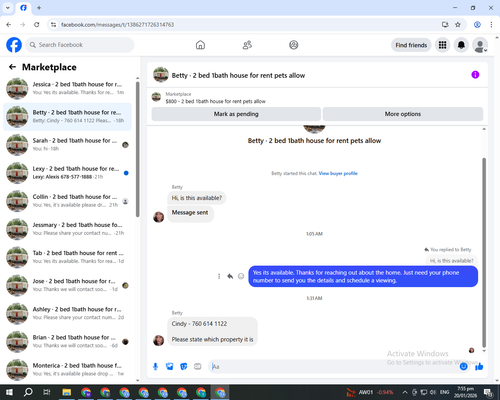Click the blue unread dot on Lexy row
The image size is (500, 400).
pos(126,173)
